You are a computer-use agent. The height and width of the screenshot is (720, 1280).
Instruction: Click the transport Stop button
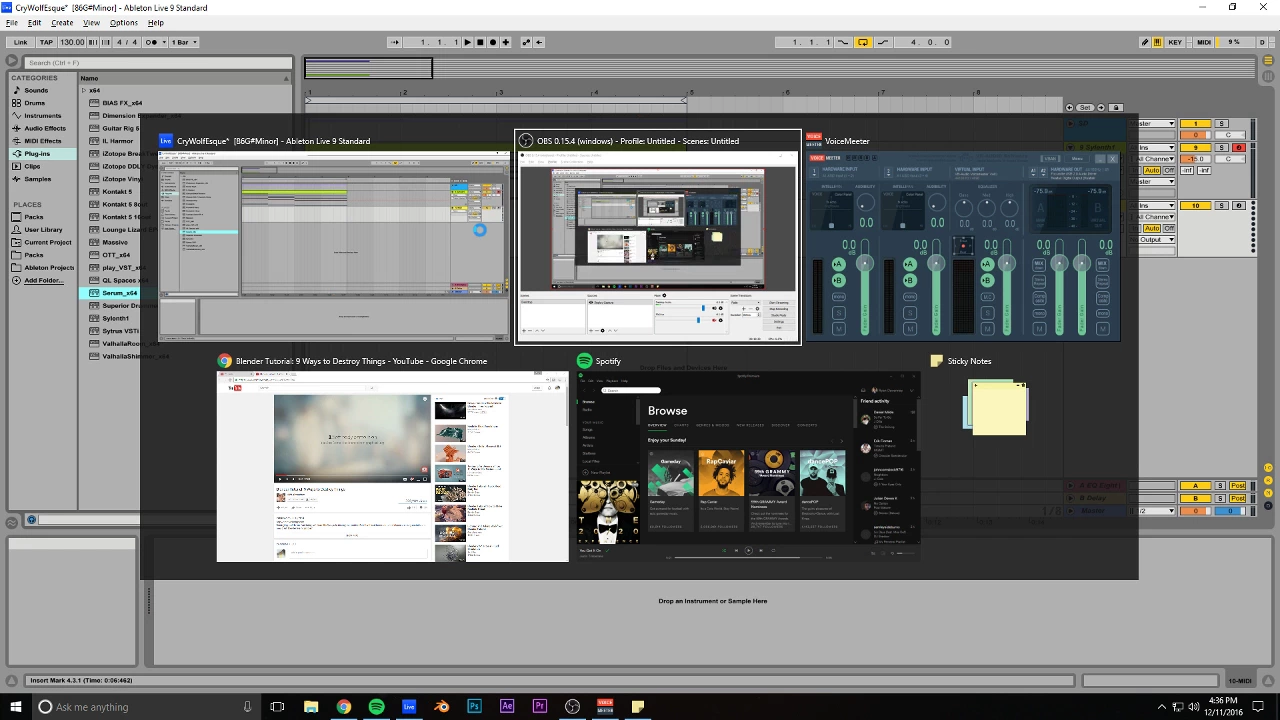pos(480,42)
